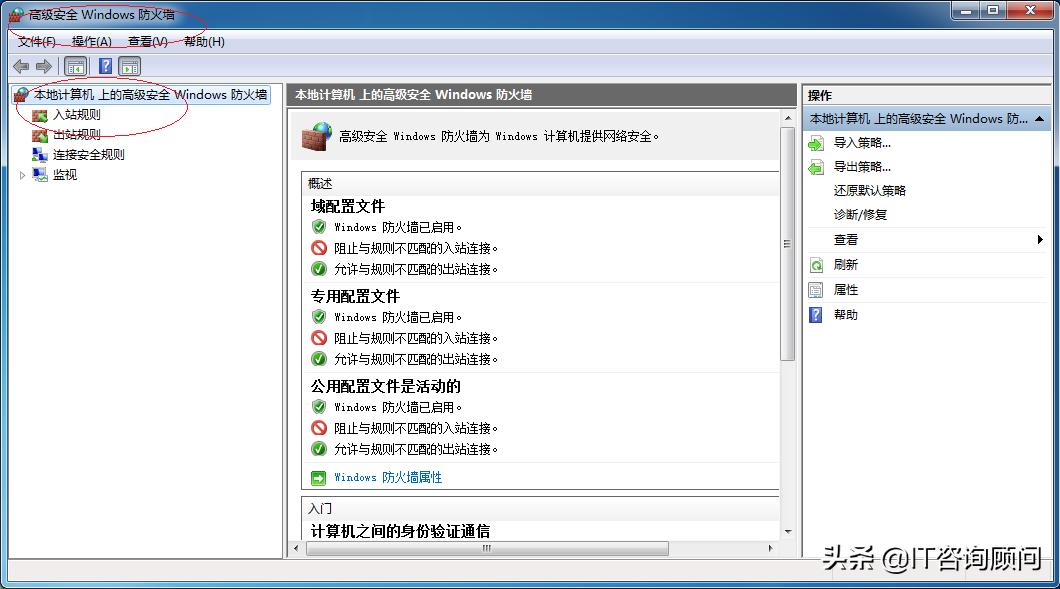Open the Windows 防火墙属性 link

click(388, 477)
